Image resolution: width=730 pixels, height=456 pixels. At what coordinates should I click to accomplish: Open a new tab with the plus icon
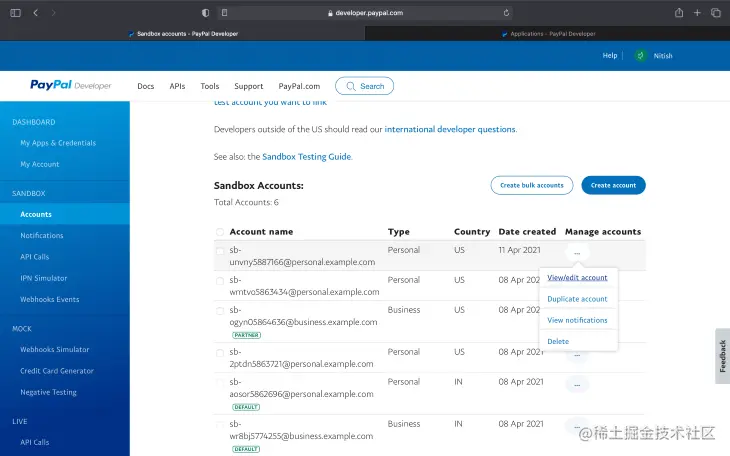pyautogui.click(x=697, y=13)
